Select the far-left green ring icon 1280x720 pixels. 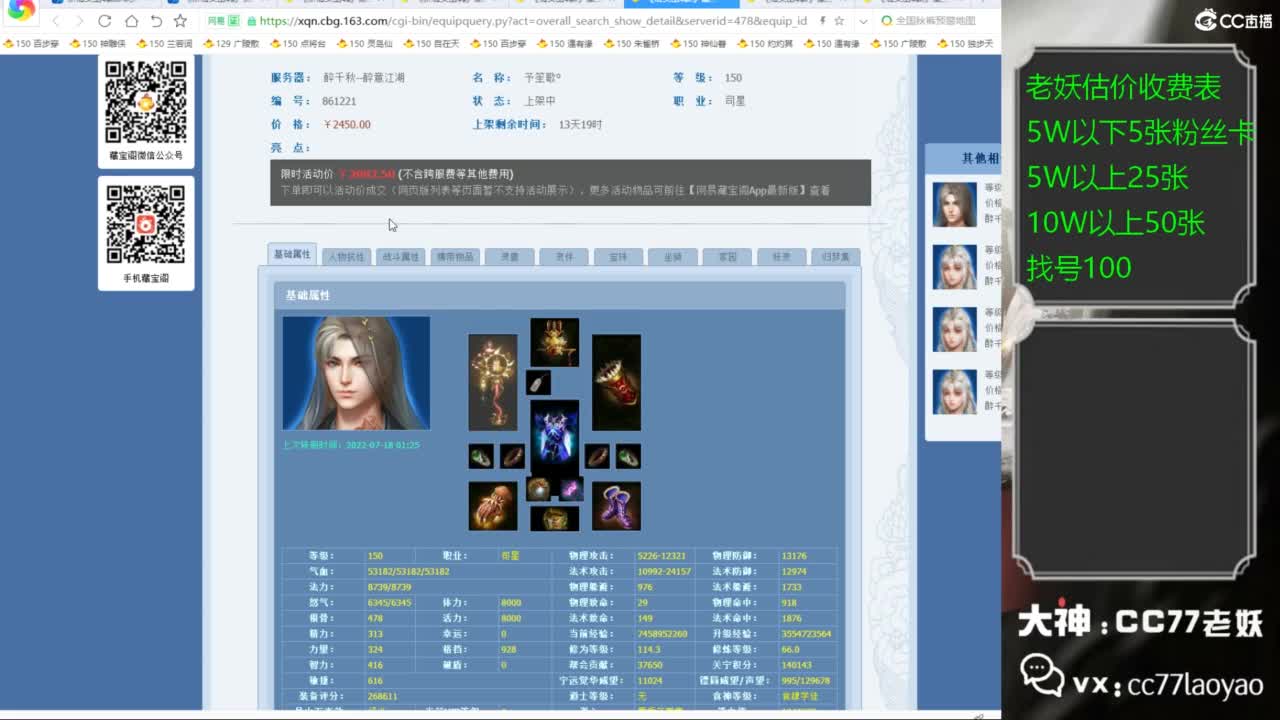[481, 456]
